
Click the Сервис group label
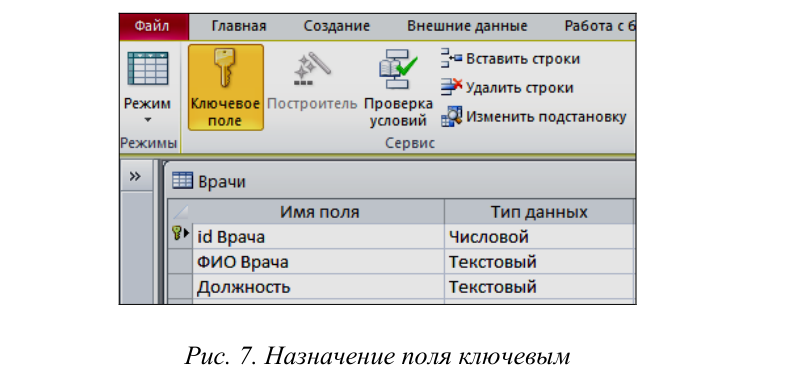[x=410, y=143]
